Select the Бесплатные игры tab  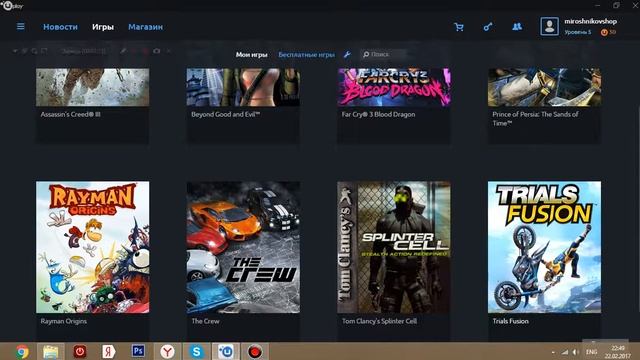pyautogui.click(x=307, y=54)
